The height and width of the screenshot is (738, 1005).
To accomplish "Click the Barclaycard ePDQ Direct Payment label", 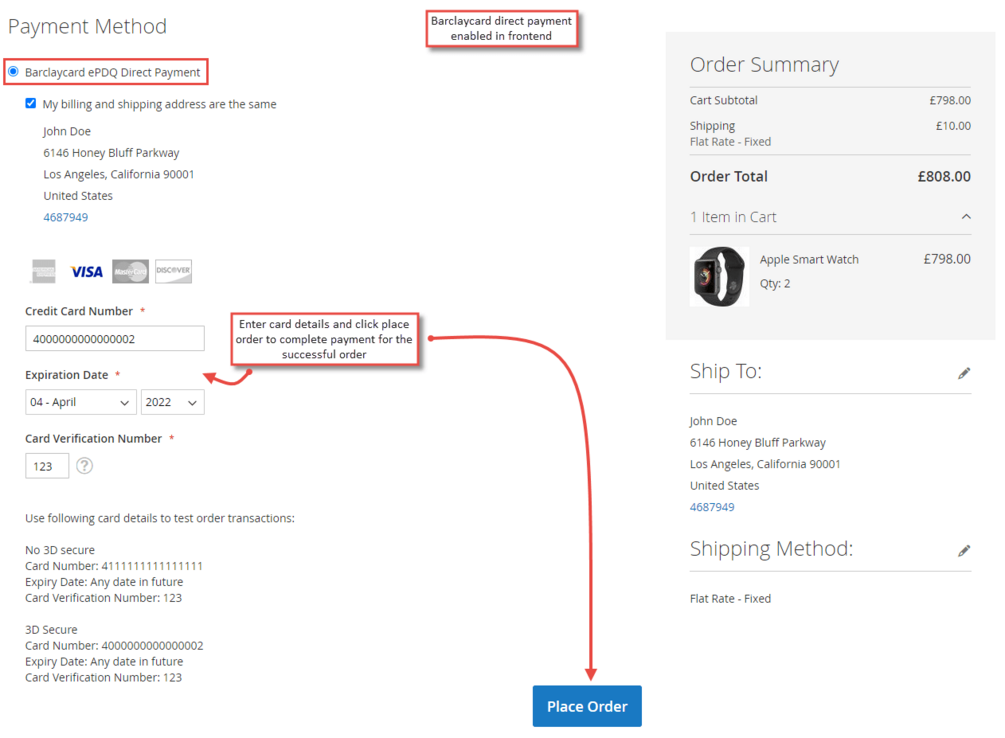I will [x=112, y=72].
